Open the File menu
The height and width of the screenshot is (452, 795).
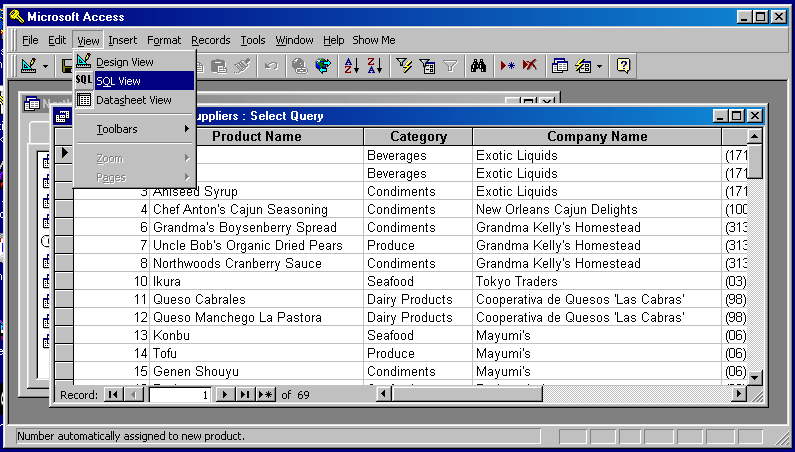(30, 40)
